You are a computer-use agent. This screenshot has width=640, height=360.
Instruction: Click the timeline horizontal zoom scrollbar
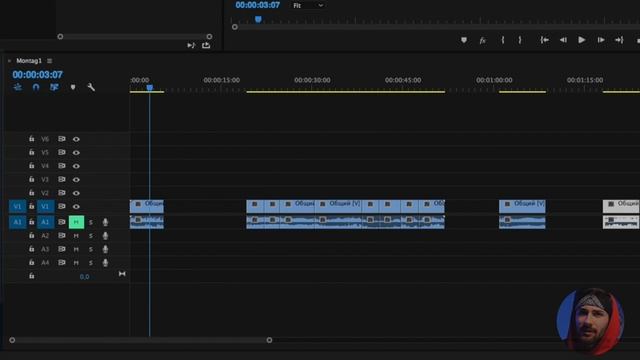(141, 340)
